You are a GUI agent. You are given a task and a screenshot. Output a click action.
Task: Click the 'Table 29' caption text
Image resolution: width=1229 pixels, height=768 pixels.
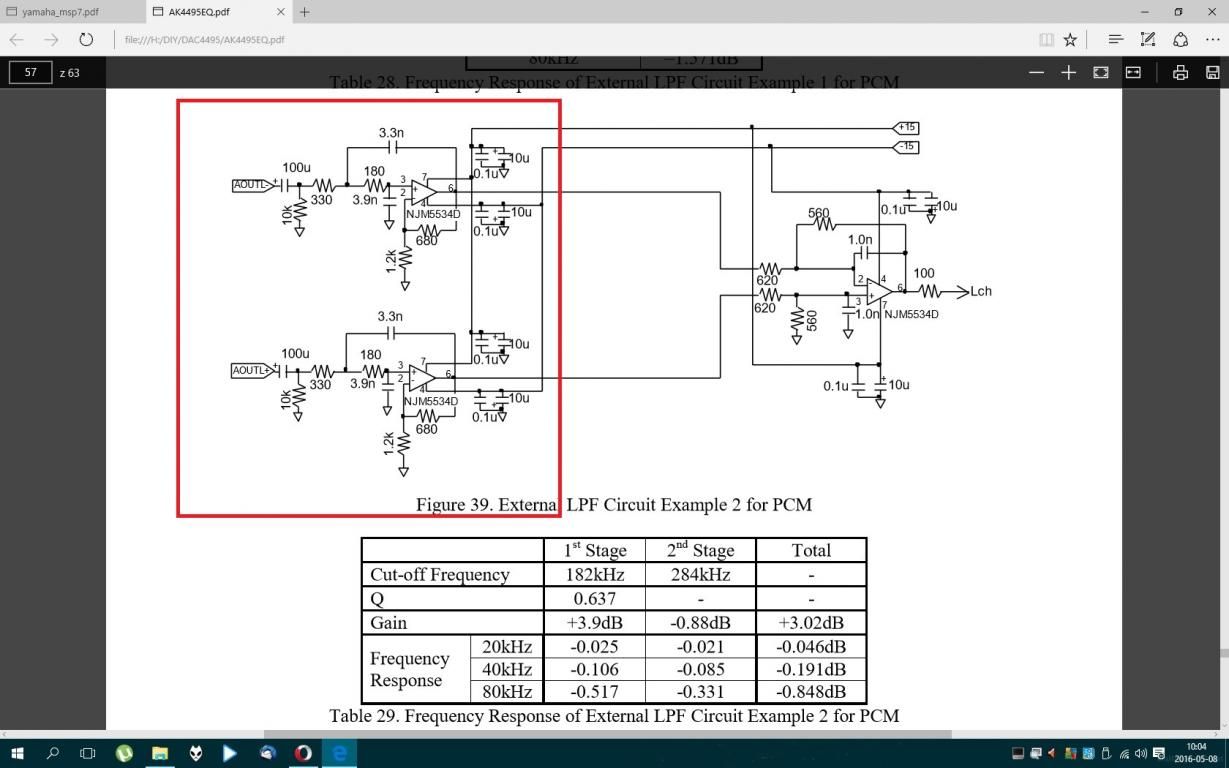[614, 716]
